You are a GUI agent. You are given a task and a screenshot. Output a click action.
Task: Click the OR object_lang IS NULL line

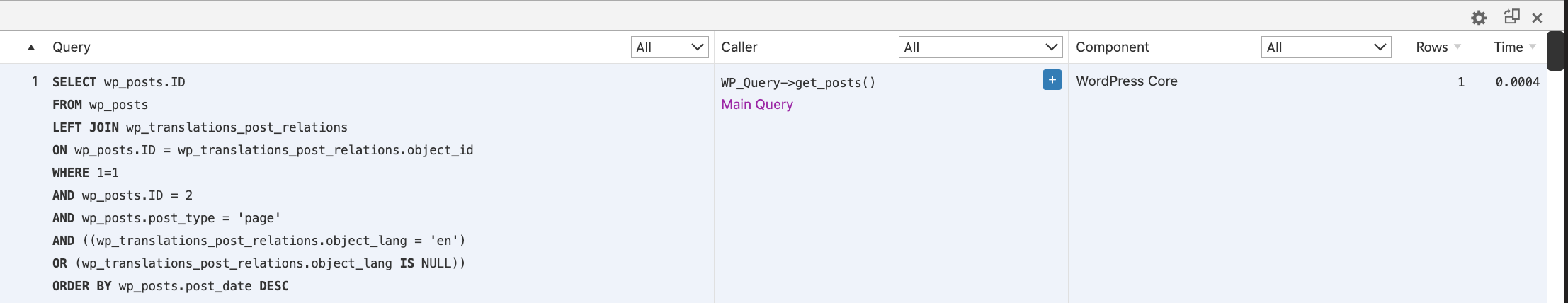click(x=259, y=263)
